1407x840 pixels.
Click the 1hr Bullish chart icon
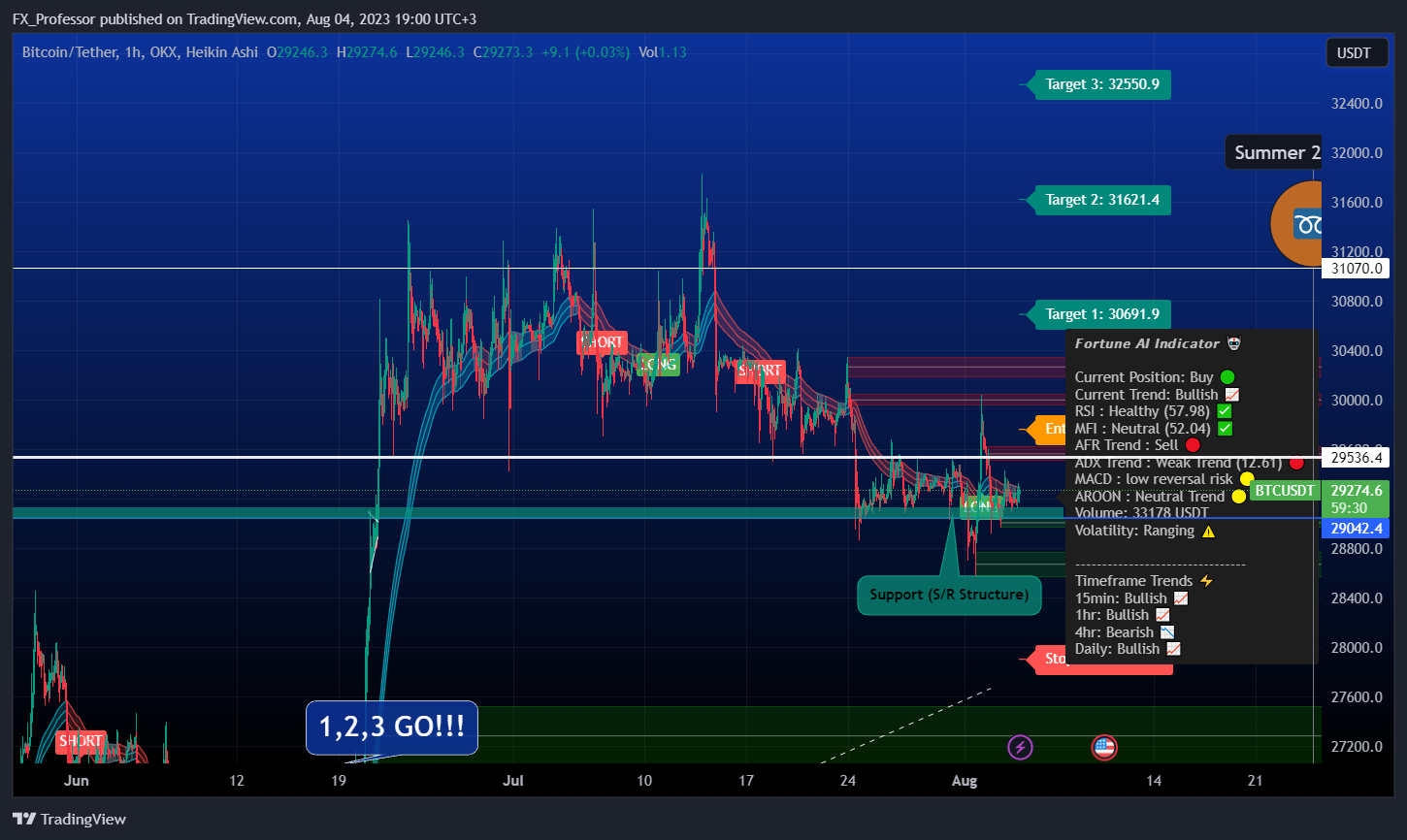pos(1162,615)
